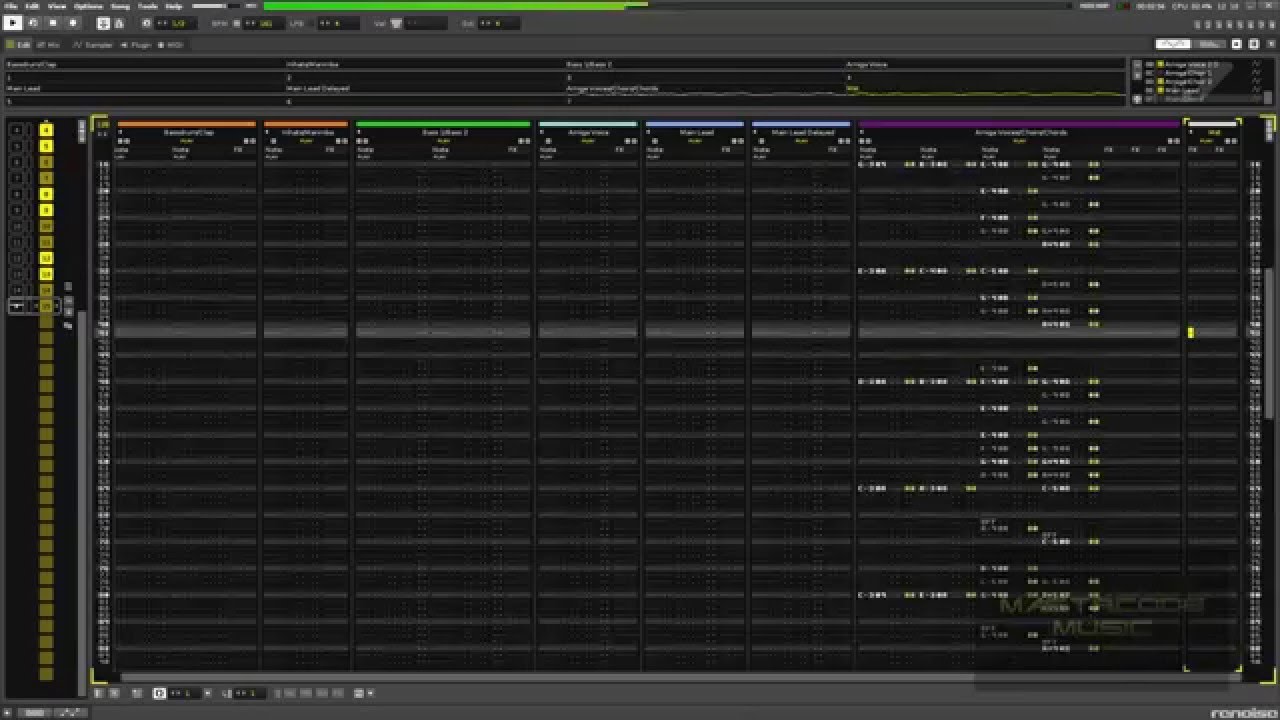Image resolution: width=1280 pixels, height=720 pixels.
Task: Switch to the Edit tab
Action: [19, 45]
